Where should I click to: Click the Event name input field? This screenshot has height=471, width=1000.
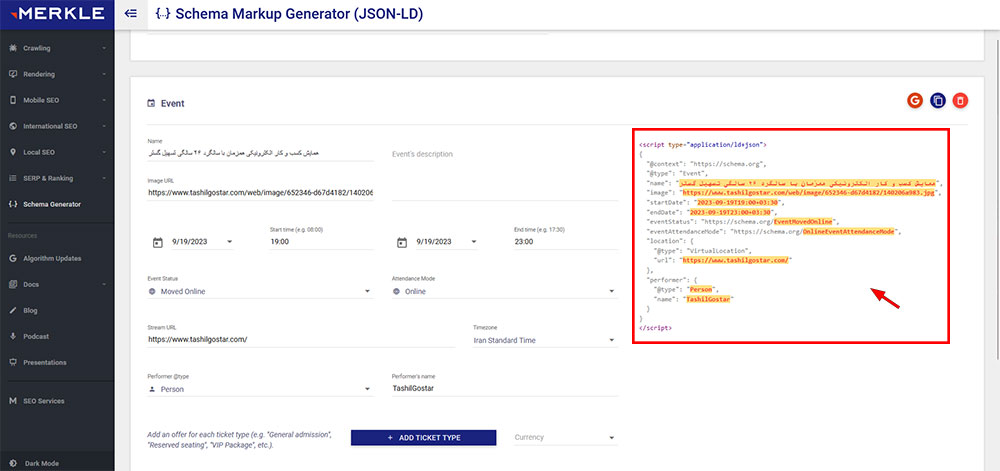click(260, 154)
